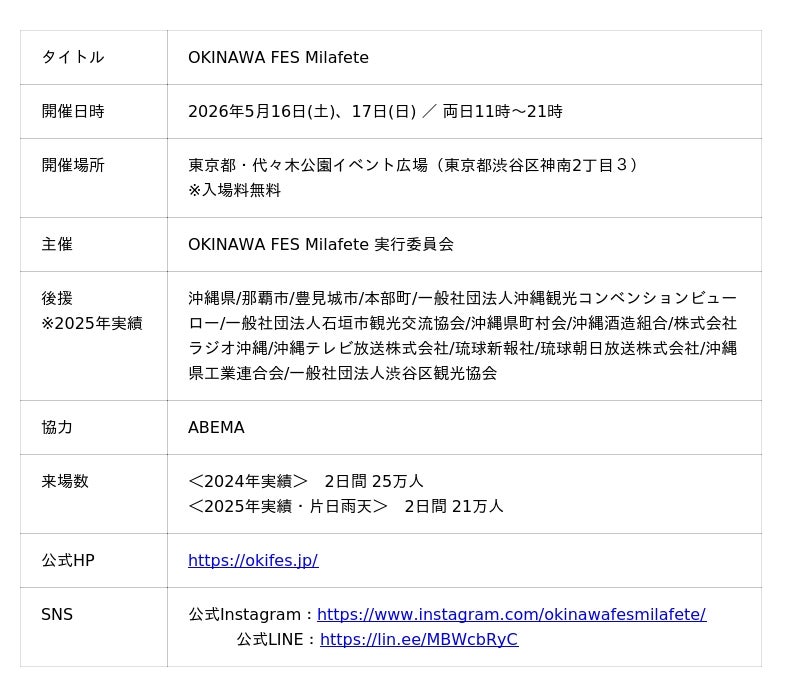The image size is (800, 697).
Task: Open the official Instagram link
Action: [x=511, y=614]
